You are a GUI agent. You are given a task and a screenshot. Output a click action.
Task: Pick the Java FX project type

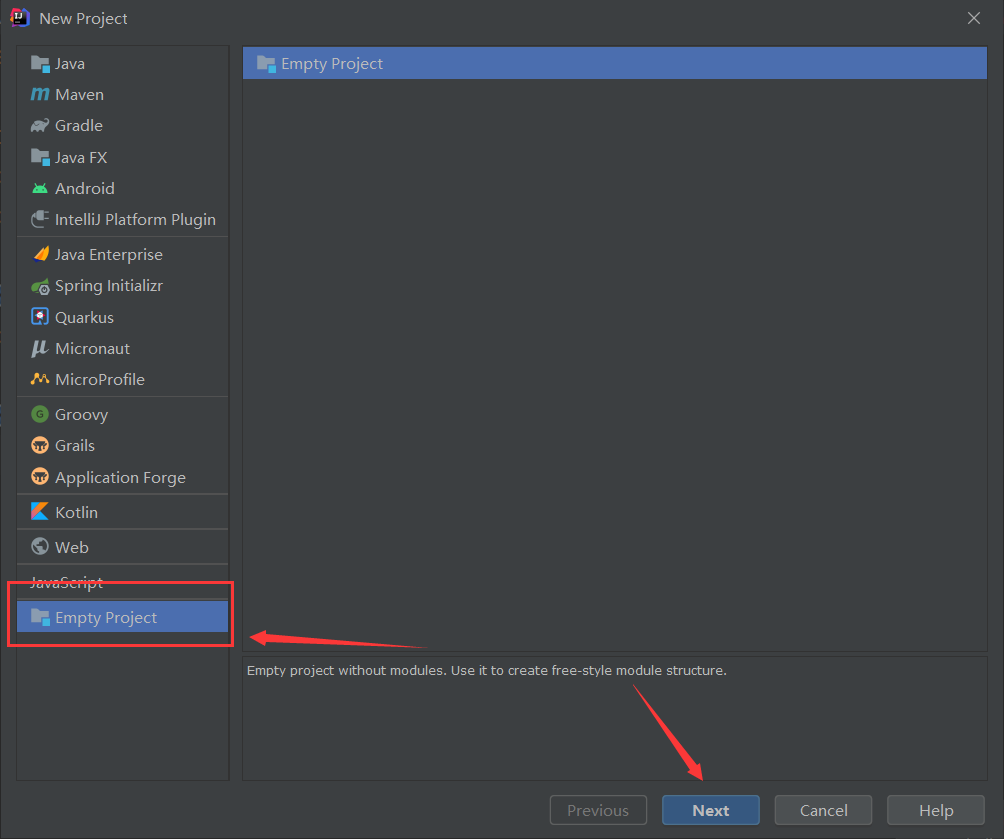point(122,158)
